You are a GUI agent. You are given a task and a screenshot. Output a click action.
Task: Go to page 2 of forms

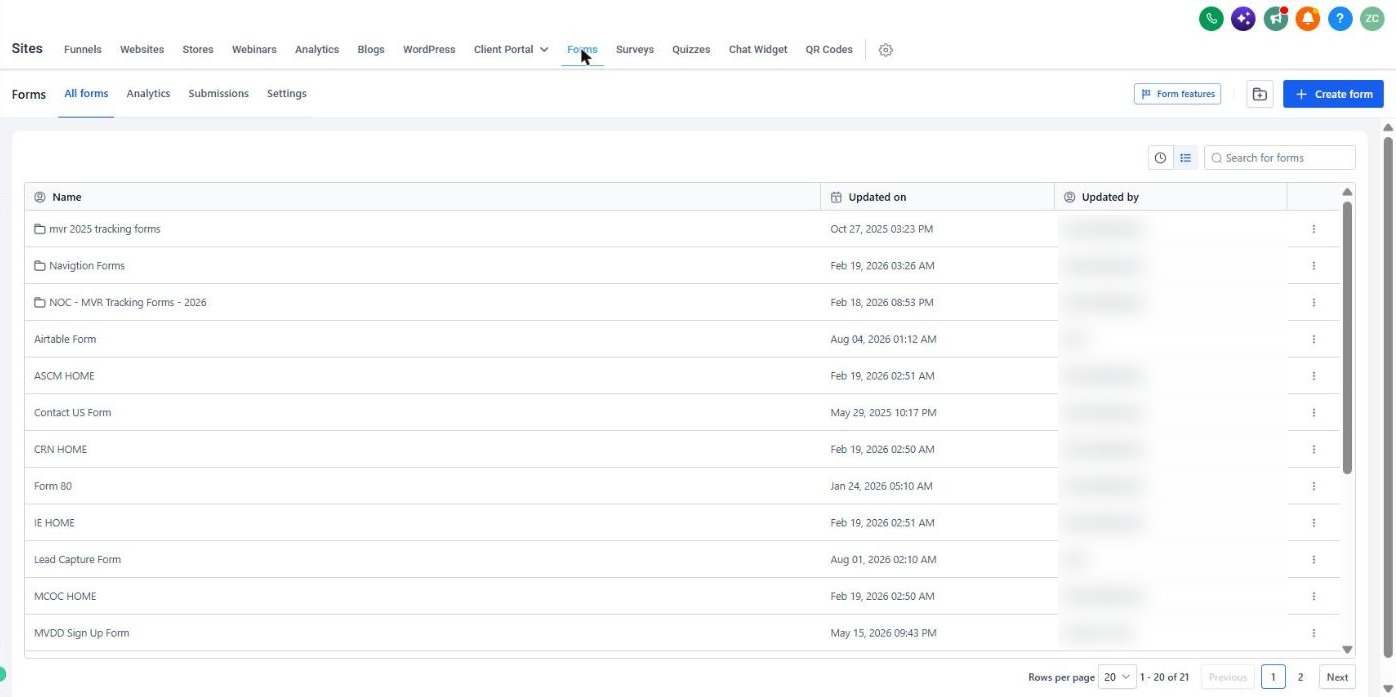(x=1300, y=677)
